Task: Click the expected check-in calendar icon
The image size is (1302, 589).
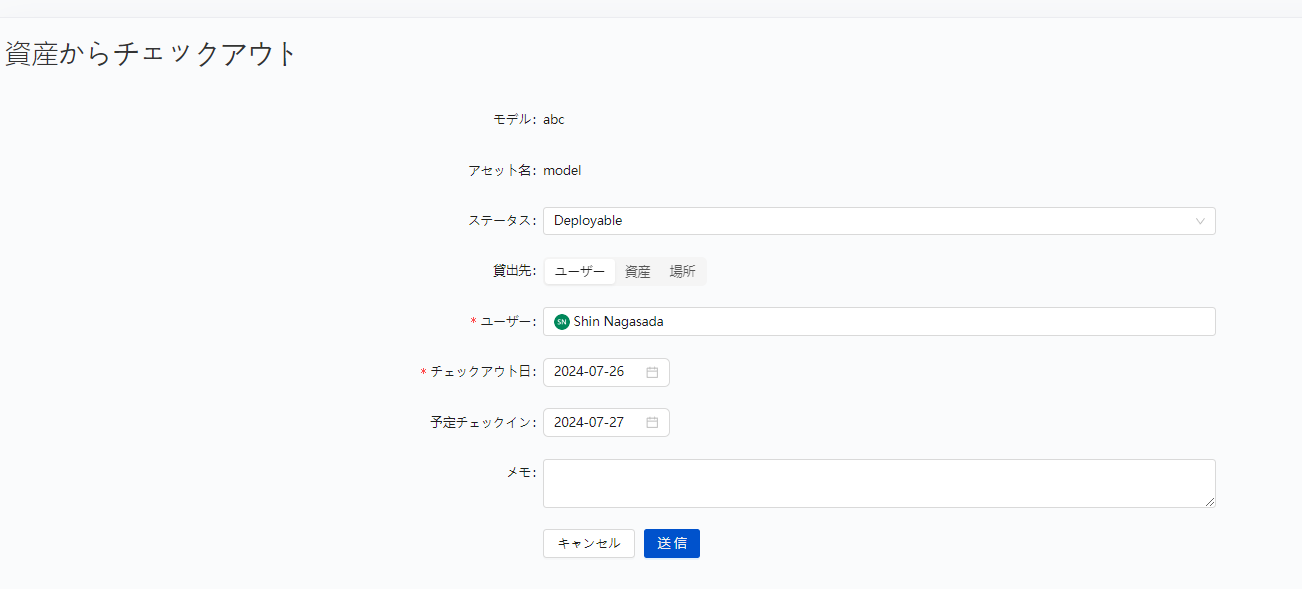Action: click(x=652, y=423)
